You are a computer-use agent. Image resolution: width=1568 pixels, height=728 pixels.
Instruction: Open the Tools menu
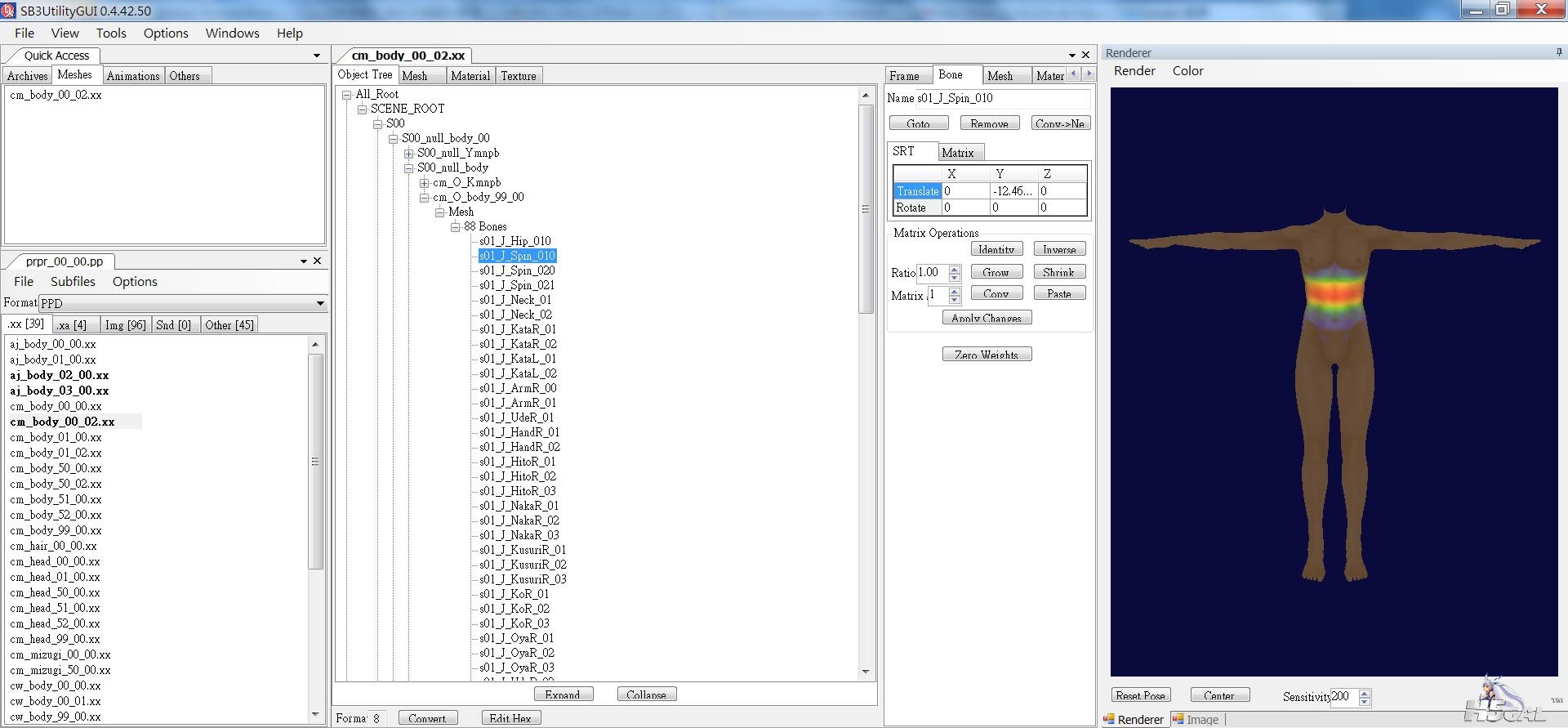coord(111,33)
